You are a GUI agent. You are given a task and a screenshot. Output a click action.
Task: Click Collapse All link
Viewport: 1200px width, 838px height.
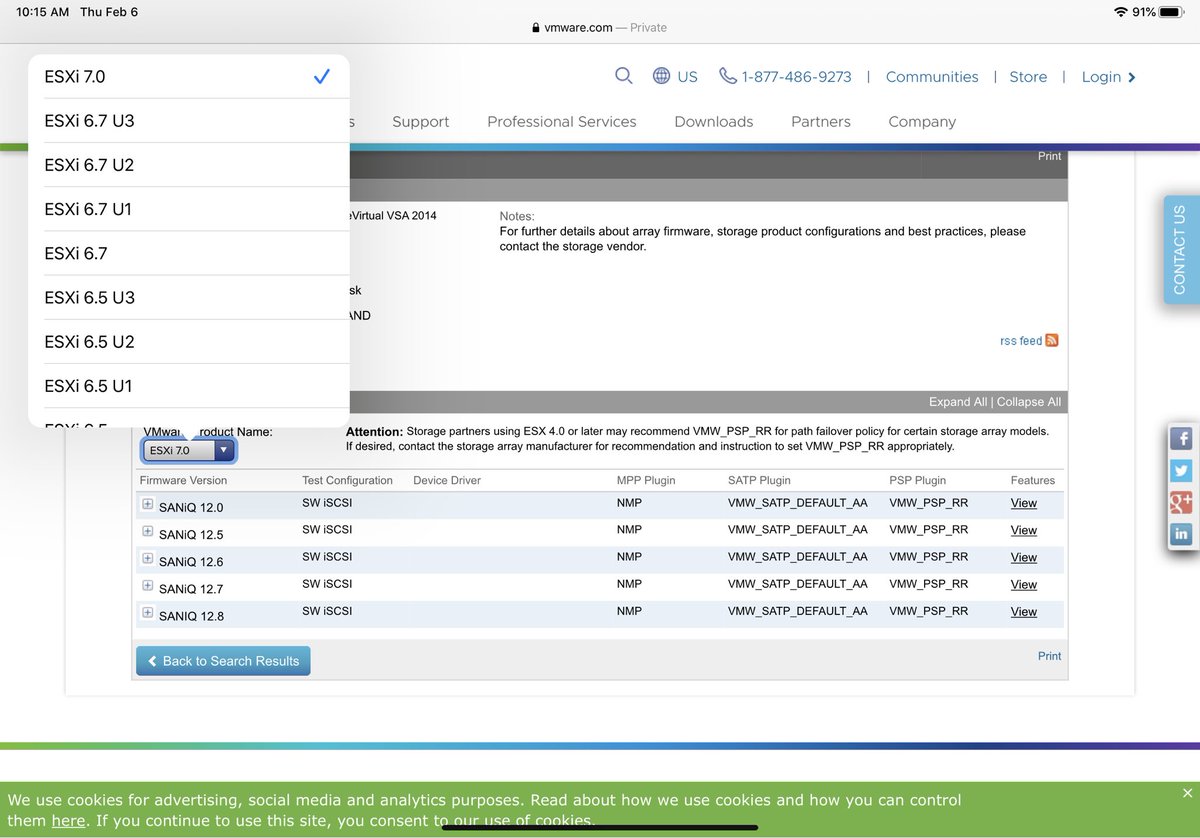(x=1029, y=402)
